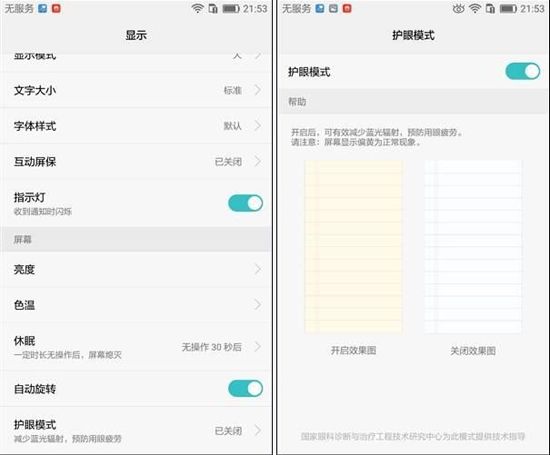
Task: Disable the 自动旋转 auto-rotate switch
Action: point(246,388)
